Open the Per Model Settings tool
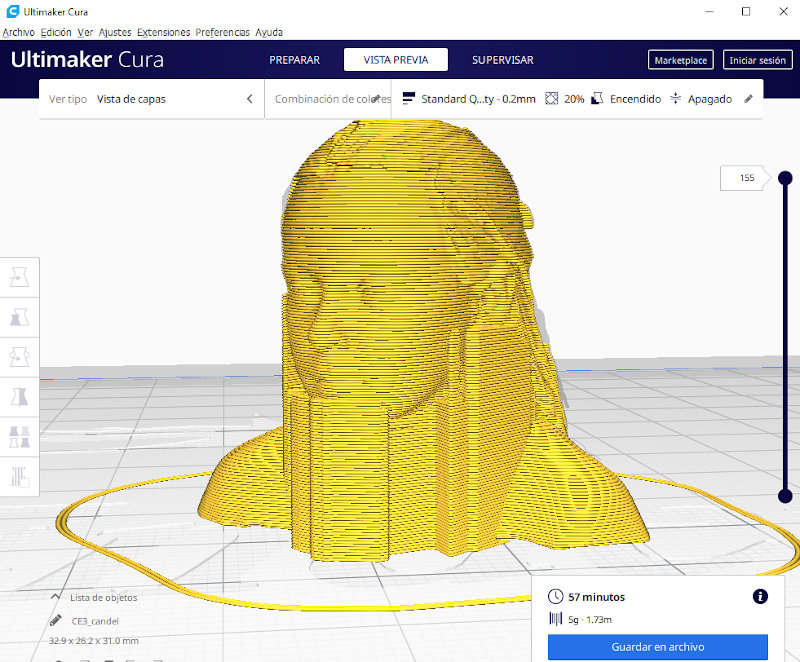Viewport: 800px width, 662px height. [19, 437]
